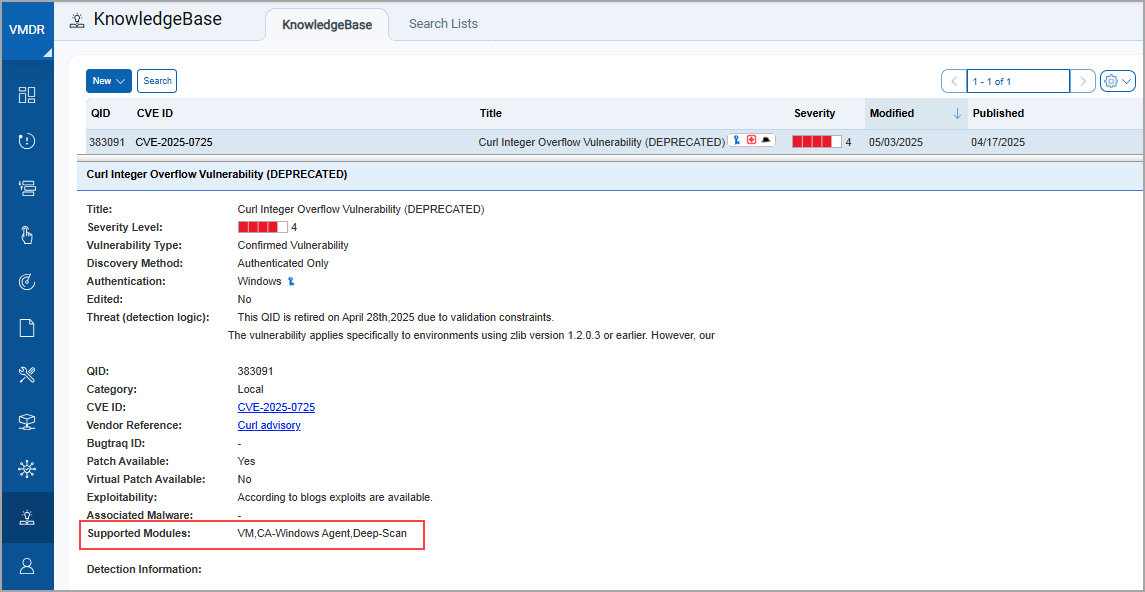This screenshot has height=592, width=1145.
Task: Sort by the Severity column header
Action: (x=815, y=113)
